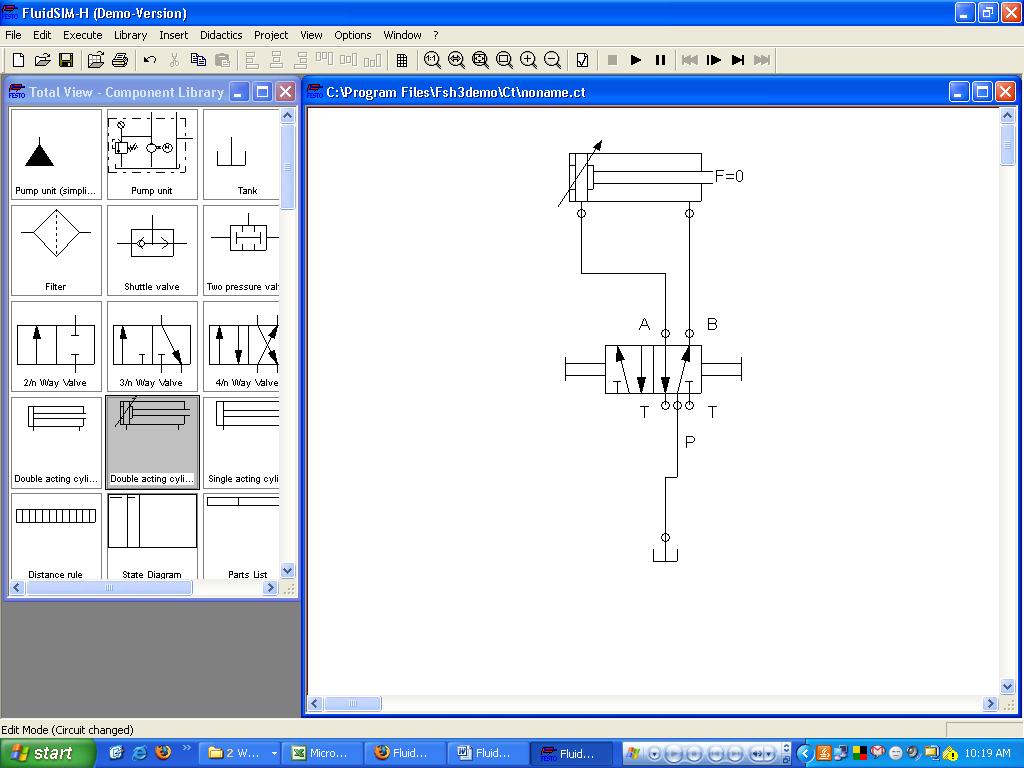The width and height of the screenshot is (1024, 768).
Task: Open the 2 W... folder taskbar group
Action: 238,753
